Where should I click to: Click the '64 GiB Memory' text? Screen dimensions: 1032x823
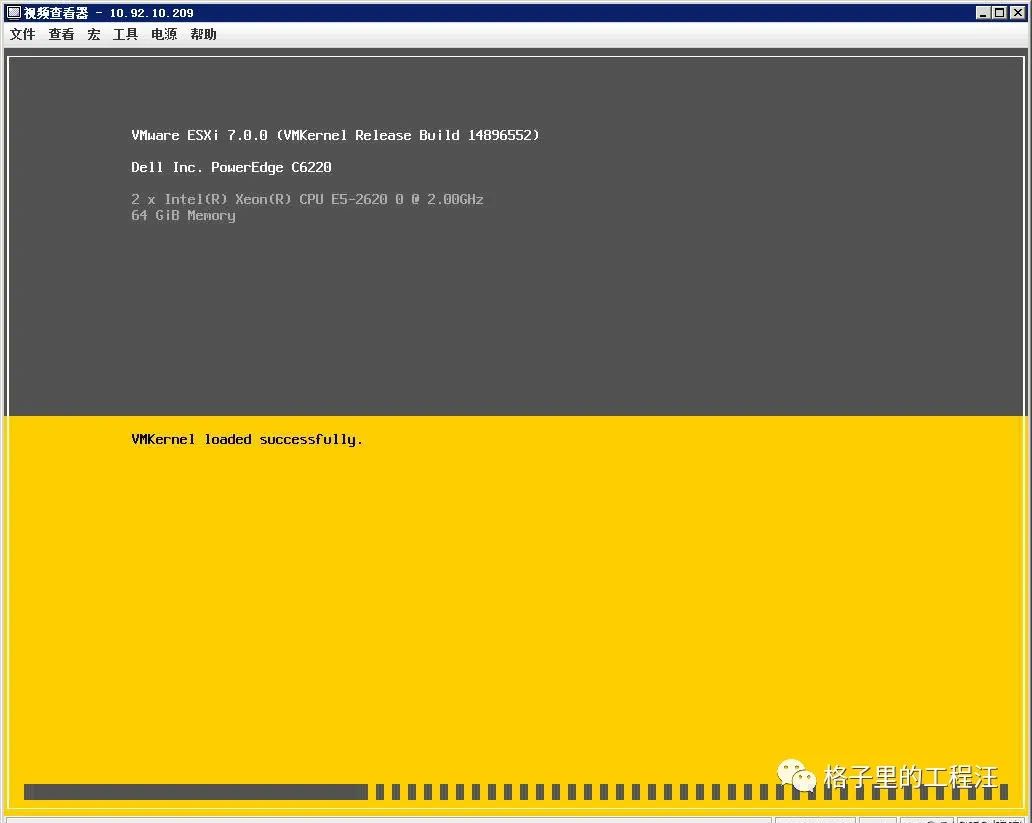click(183, 215)
